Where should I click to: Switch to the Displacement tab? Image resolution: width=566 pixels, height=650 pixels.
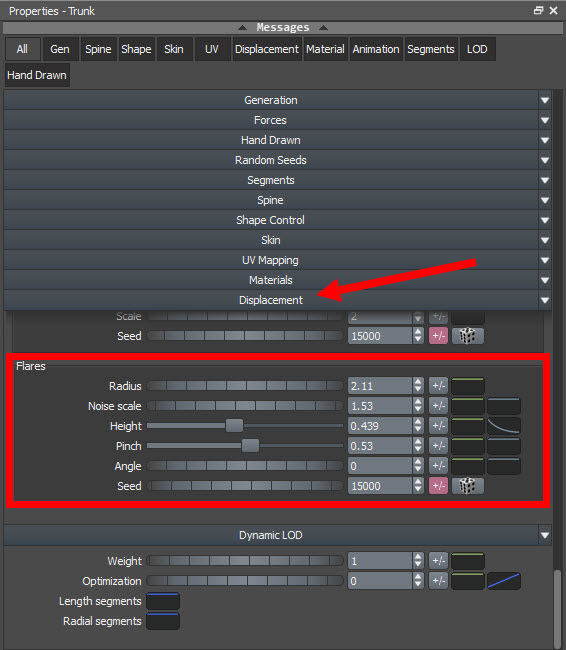267,49
